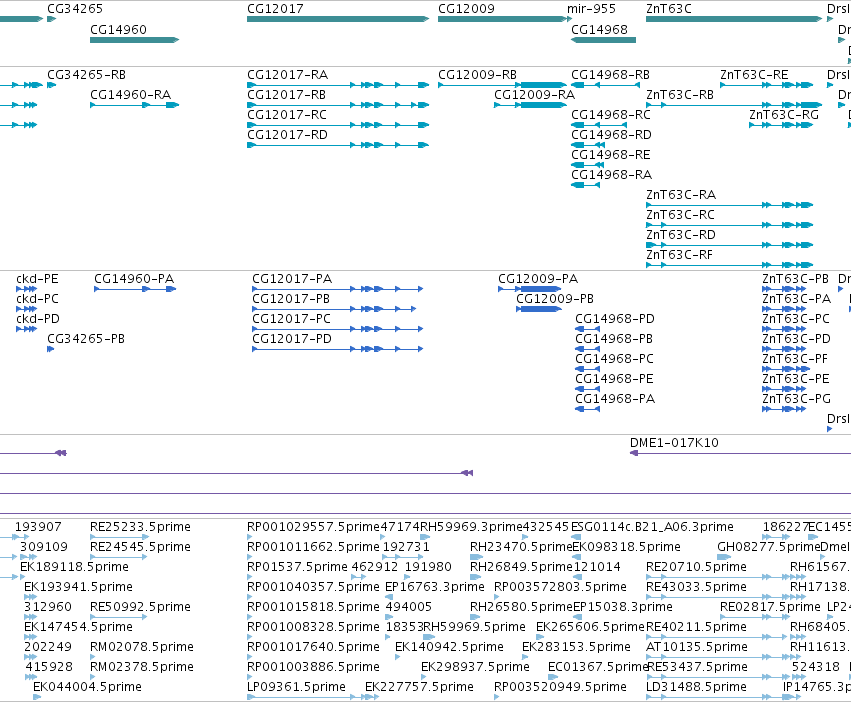Open protein CG14968-PA

tap(615, 399)
